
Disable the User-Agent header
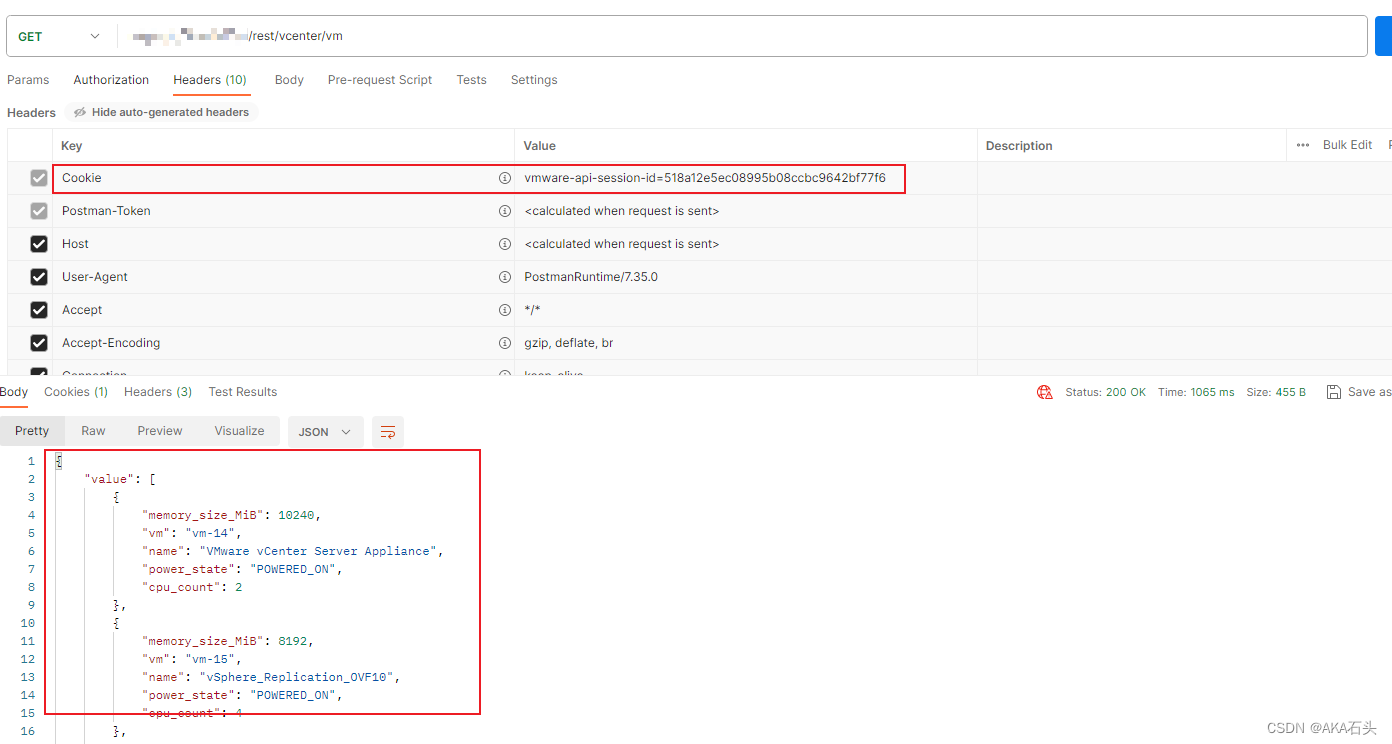tap(38, 276)
